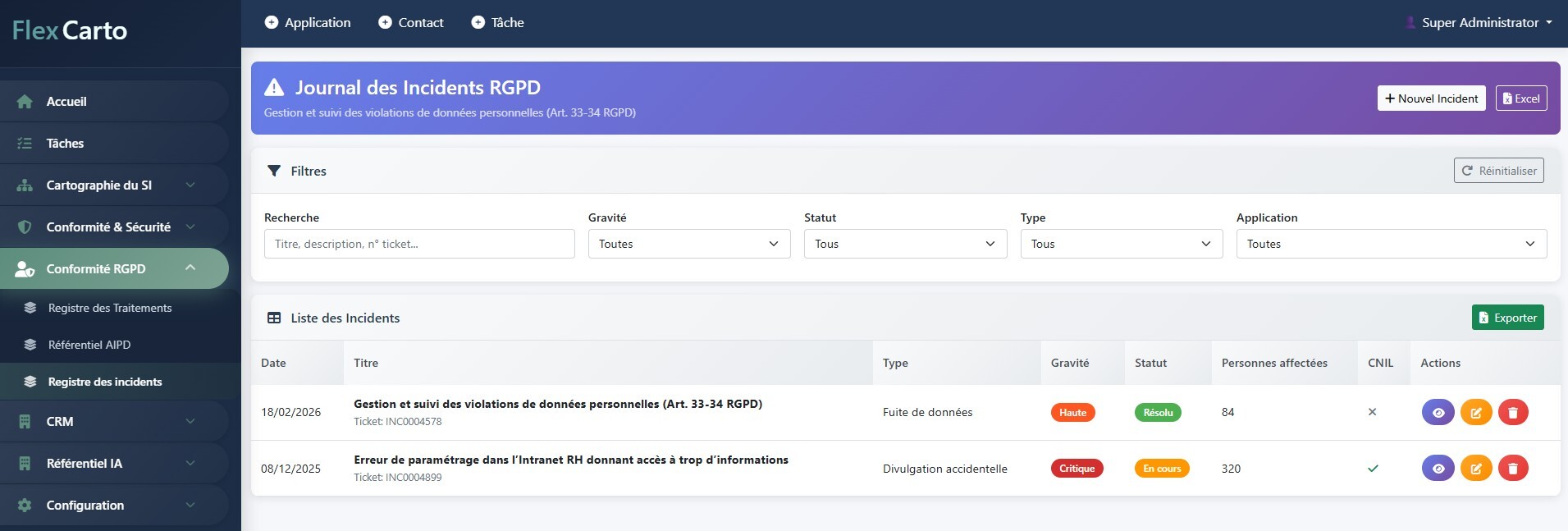Click the Conformité RGPD user-lock icon
1568x531 pixels.
(25, 269)
